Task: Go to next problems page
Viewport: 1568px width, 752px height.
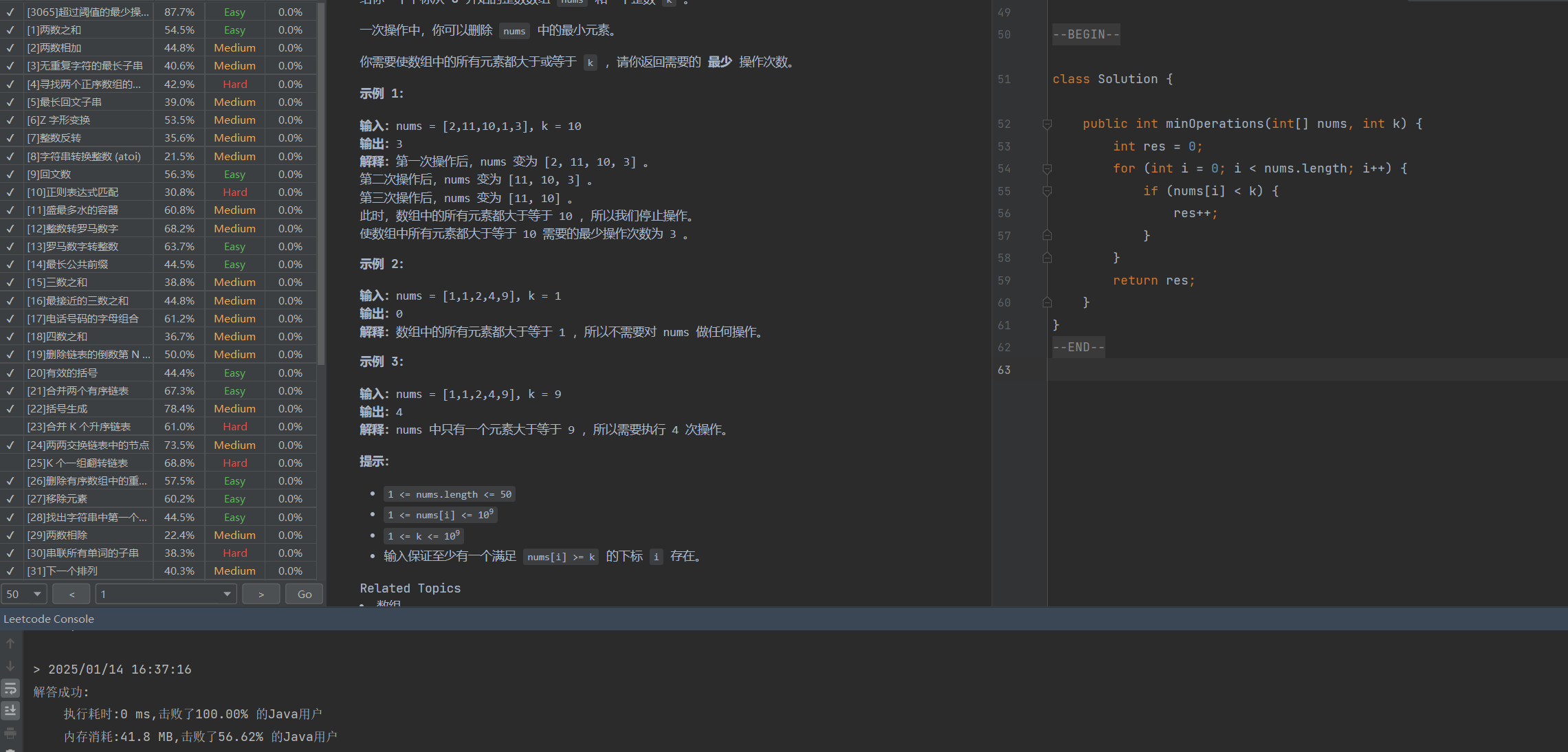Action: pos(261,594)
